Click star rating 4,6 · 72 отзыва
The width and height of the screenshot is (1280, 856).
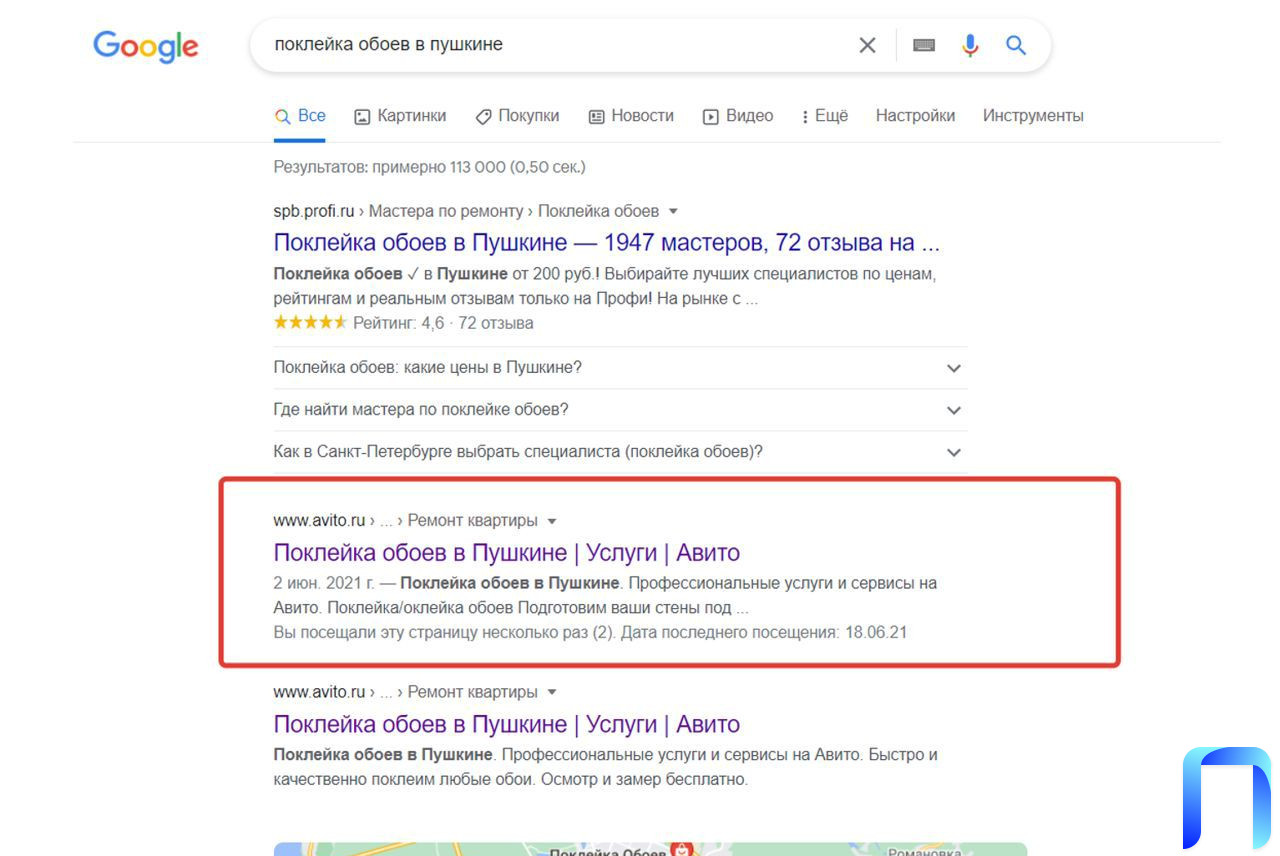(403, 323)
